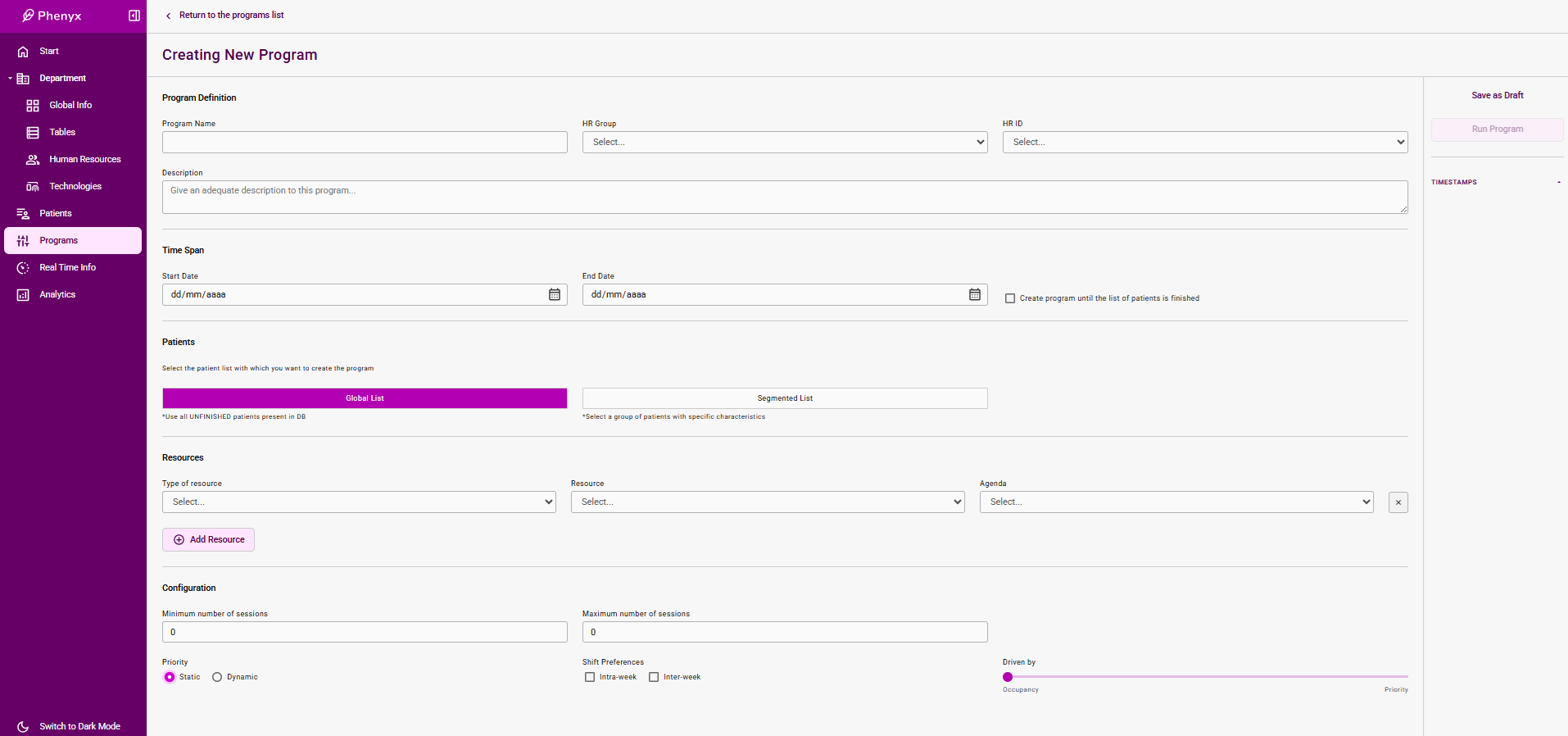Check the Intra-week shift preference

point(590,677)
